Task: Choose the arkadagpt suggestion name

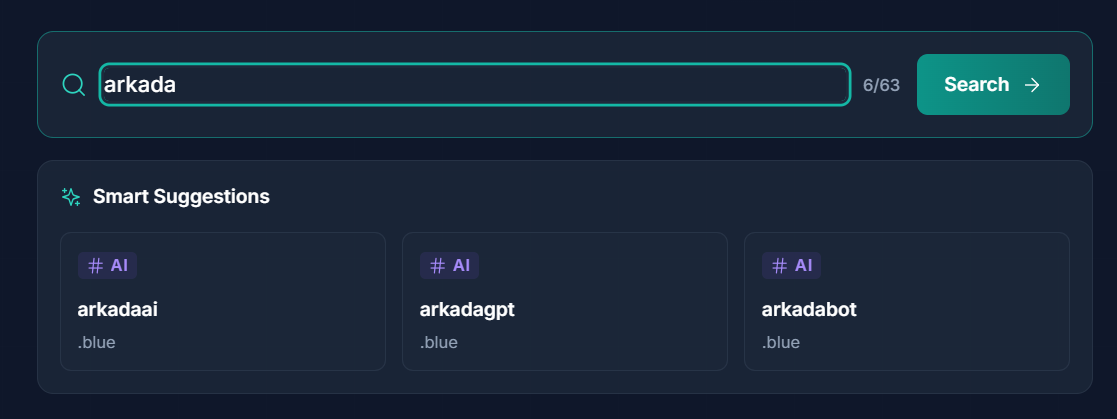Action: coord(467,310)
